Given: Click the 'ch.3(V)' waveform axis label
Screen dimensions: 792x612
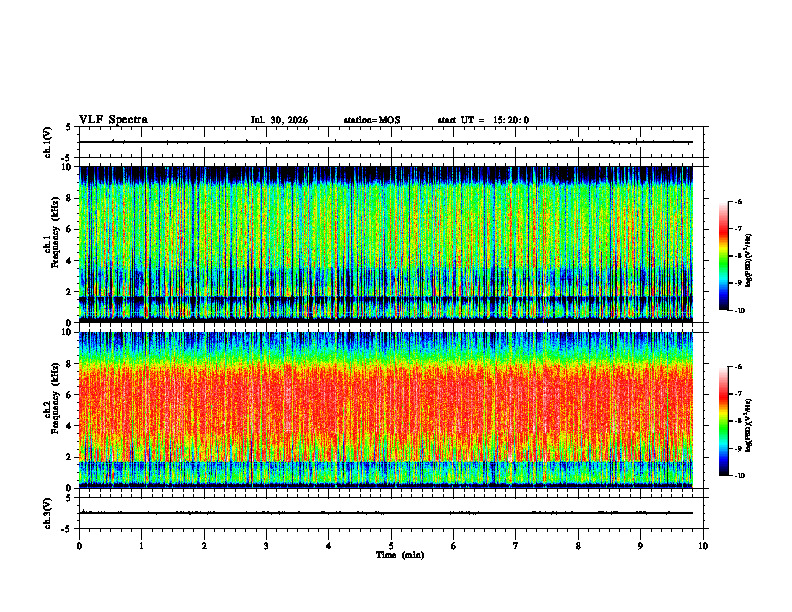Looking at the screenshot, I should [x=48, y=514].
